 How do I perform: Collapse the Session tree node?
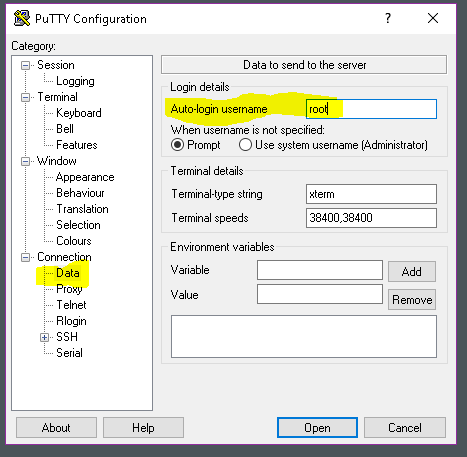(x=25, y=65)
